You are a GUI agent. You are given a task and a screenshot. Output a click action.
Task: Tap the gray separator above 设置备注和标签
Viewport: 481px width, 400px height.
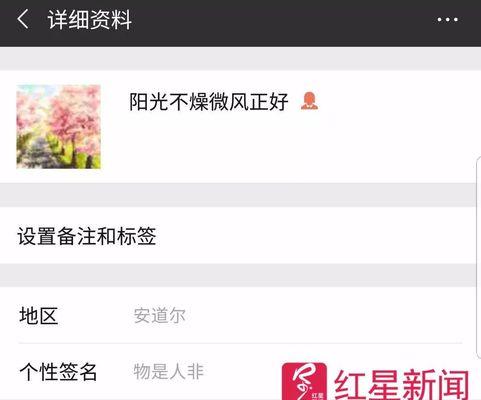238,195
